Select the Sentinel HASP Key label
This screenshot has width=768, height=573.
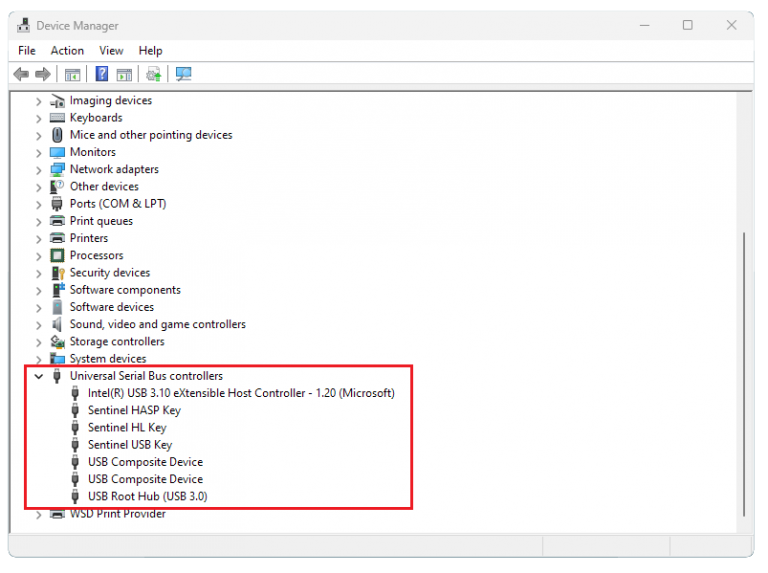(x=134, y=410)
